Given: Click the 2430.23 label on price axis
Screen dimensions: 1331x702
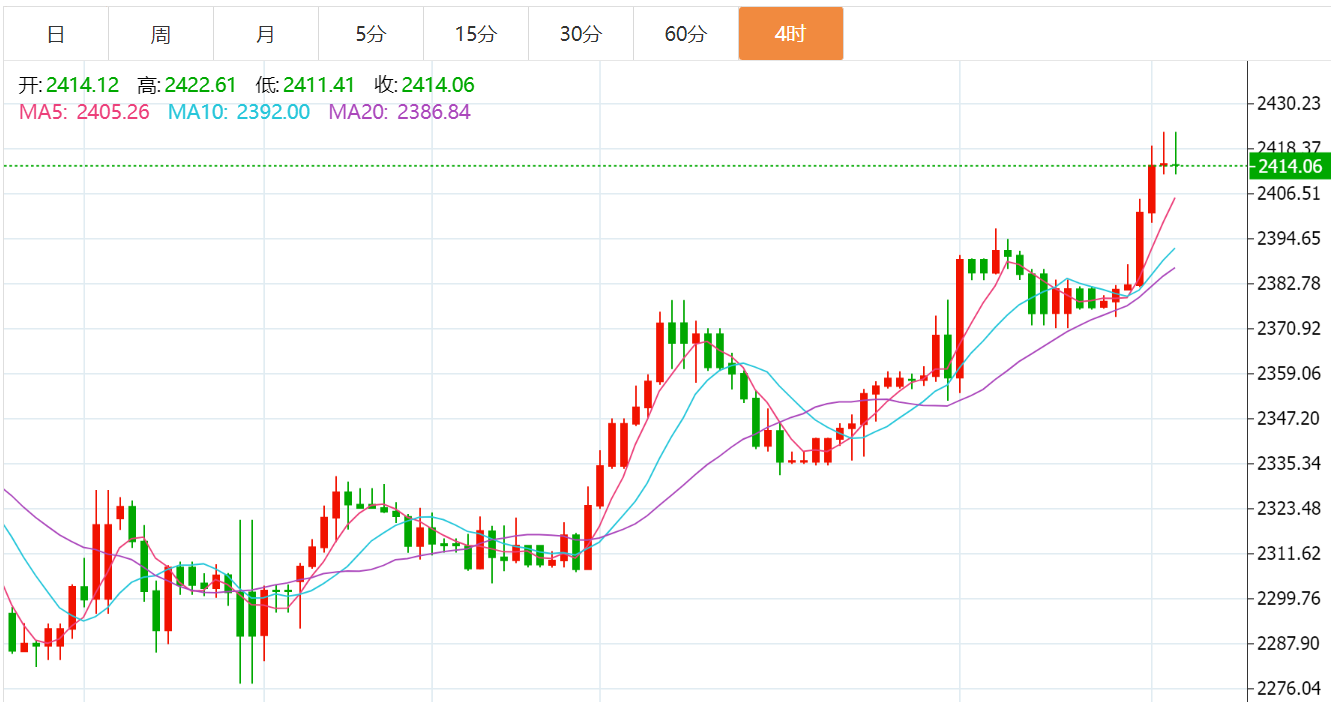Looking at the screenshot, I should (x=1288, y=103).
